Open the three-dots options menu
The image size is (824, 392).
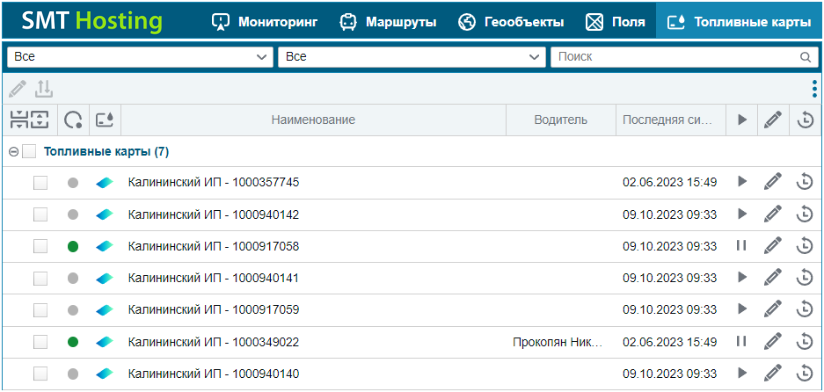814,89
